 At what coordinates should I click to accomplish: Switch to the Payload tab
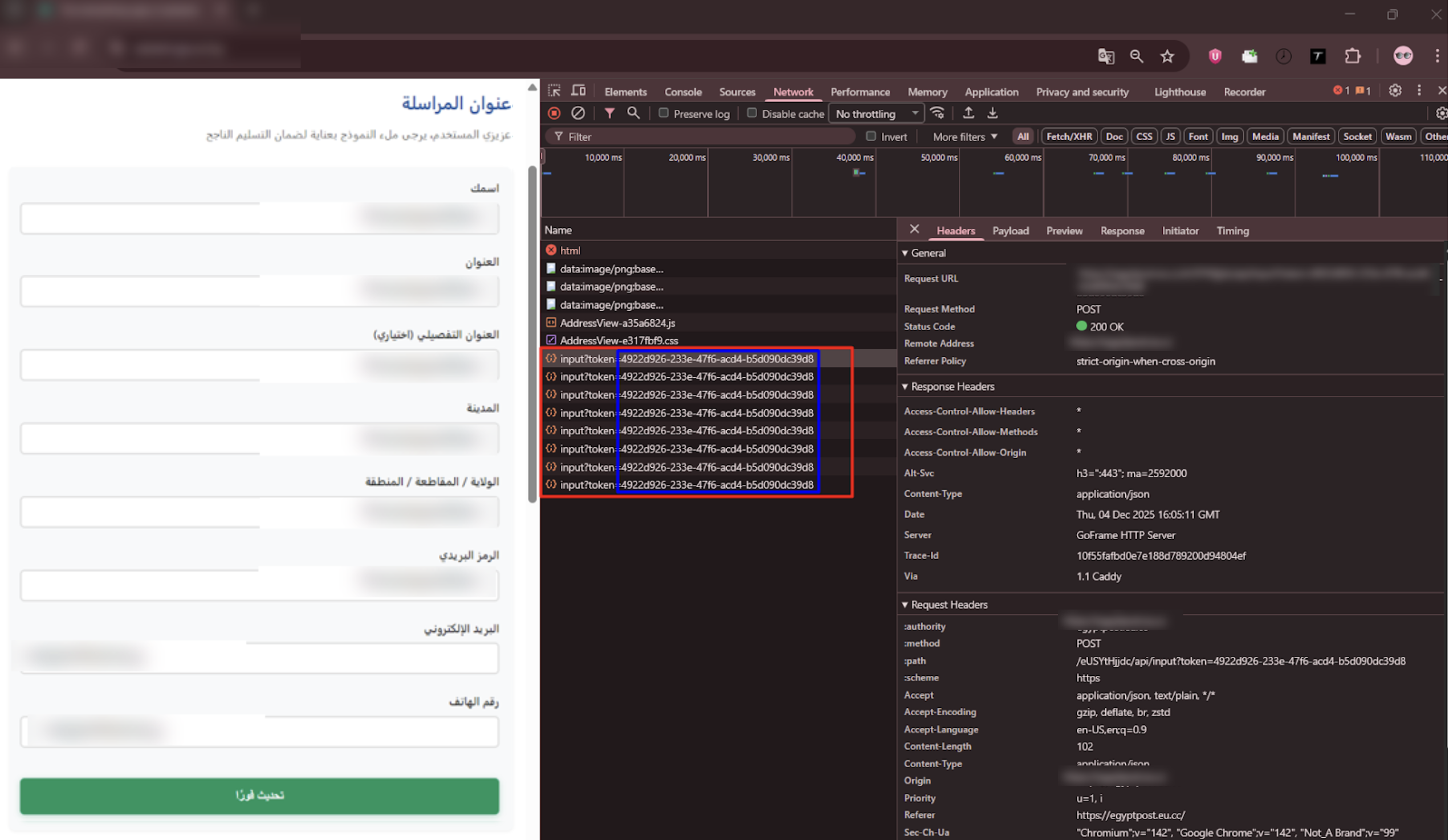(x=1011, y=231)
